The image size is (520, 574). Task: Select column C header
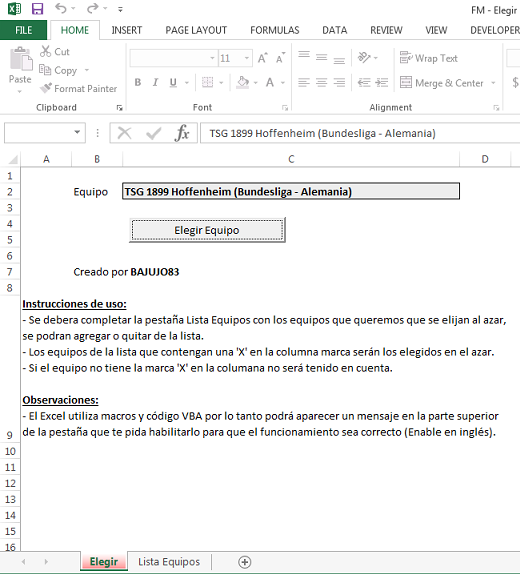(291, 159)
